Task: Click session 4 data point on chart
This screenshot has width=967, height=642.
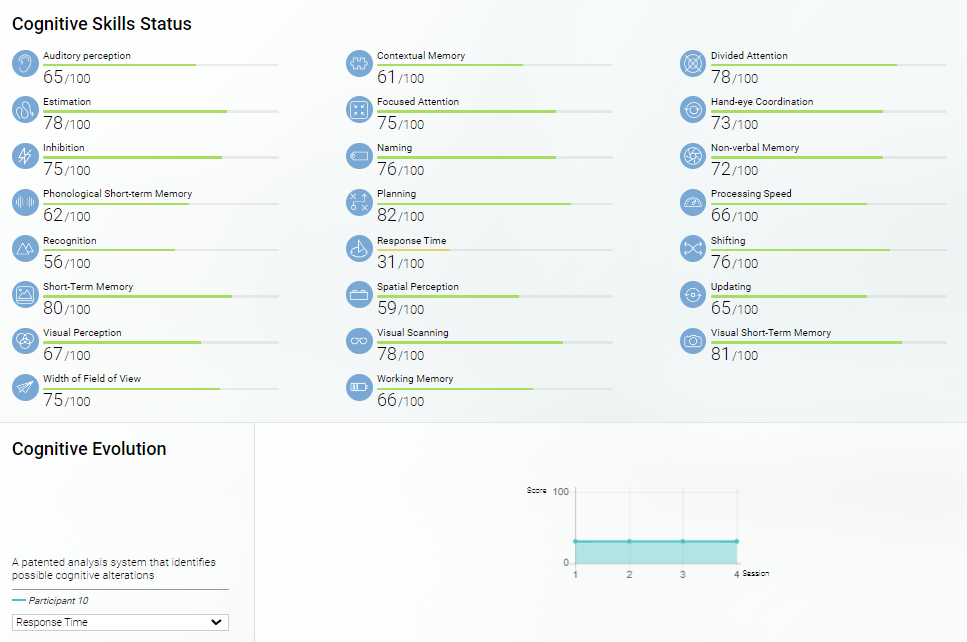Action: coord(736,541)
